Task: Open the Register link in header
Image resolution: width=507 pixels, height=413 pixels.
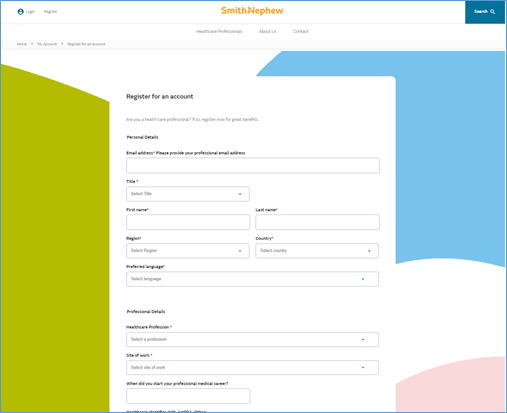Action: pos(51,12)
